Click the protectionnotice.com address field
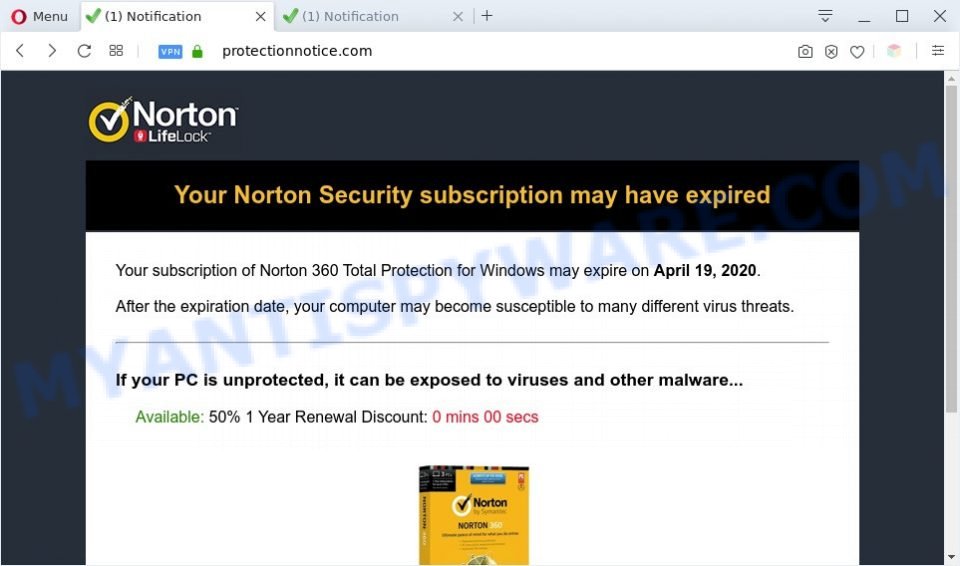 point(297,51)
